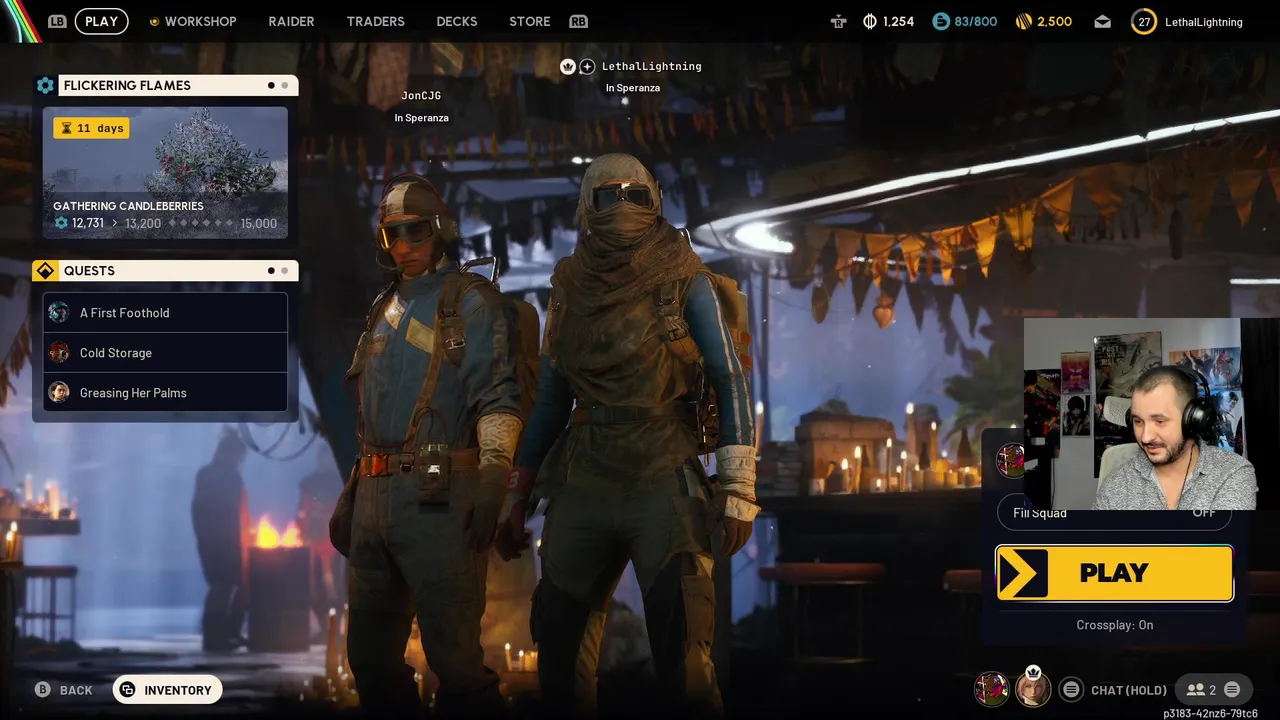
Task: Click the coin currency icon next to 1,254
Action: coord(869,21)
